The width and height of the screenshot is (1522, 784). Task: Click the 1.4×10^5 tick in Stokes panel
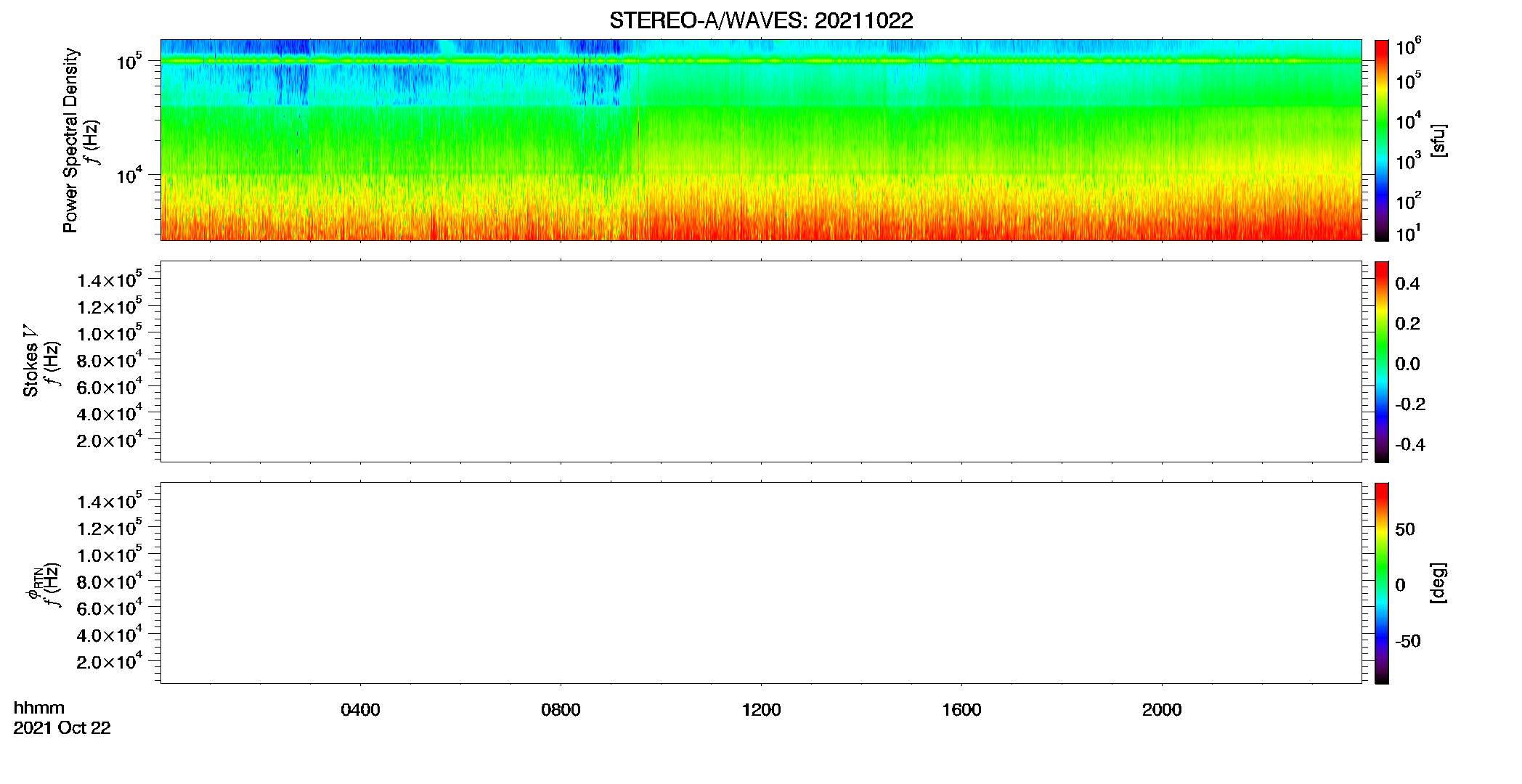[x=110, y=279]
